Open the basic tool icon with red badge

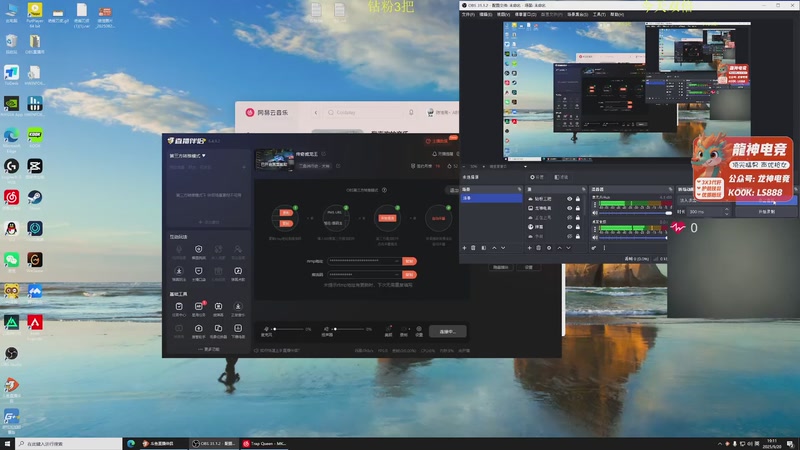click(x=198, y=309)
